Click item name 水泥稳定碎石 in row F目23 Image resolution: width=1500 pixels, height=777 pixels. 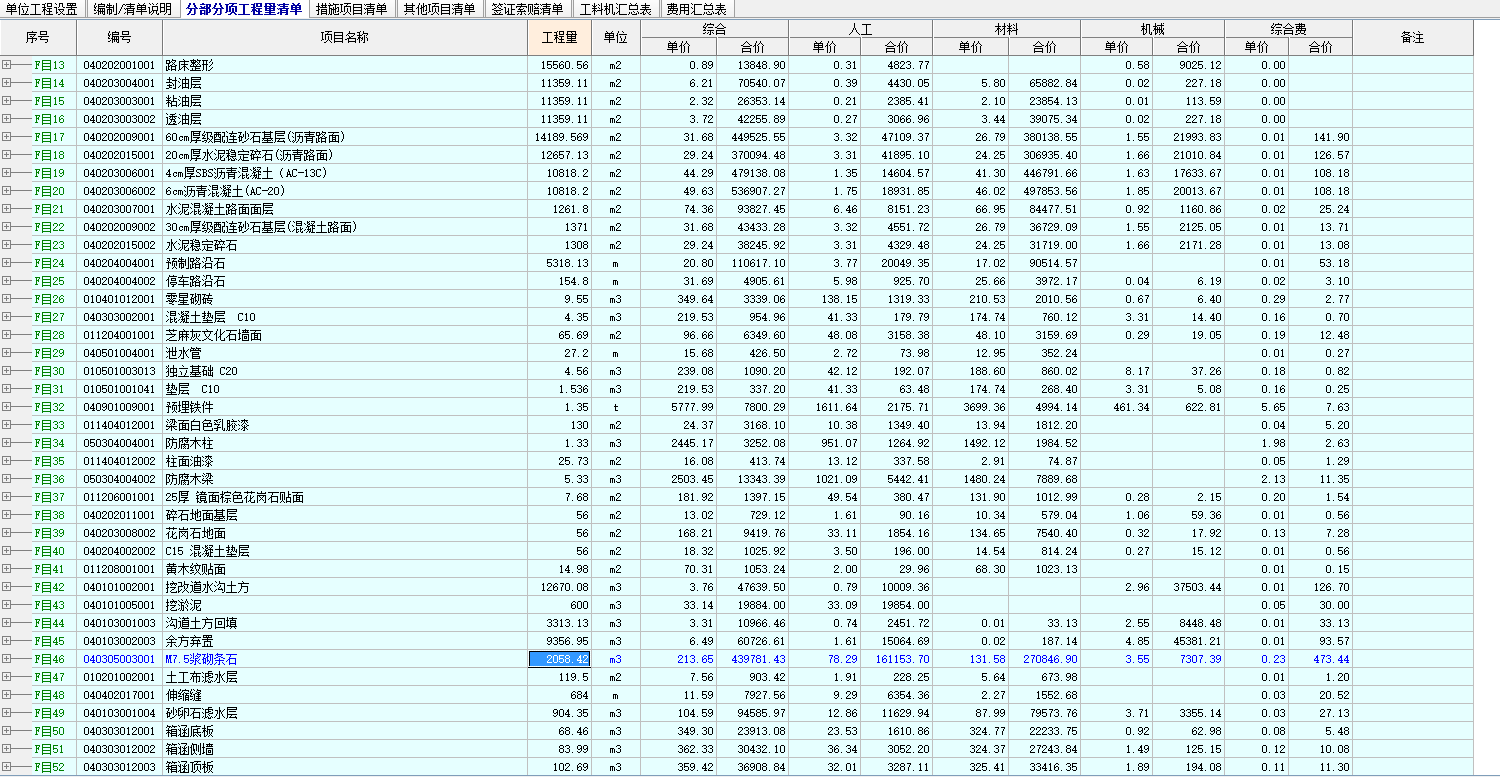click(x=201, y=245)
